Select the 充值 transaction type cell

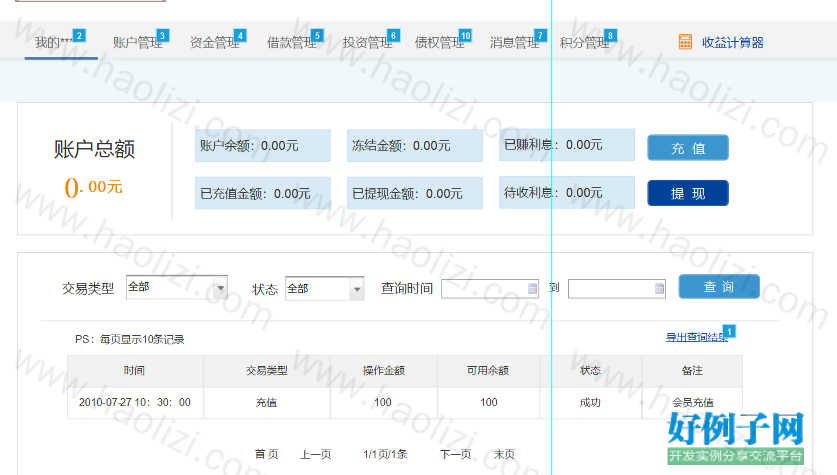[266, 402]
